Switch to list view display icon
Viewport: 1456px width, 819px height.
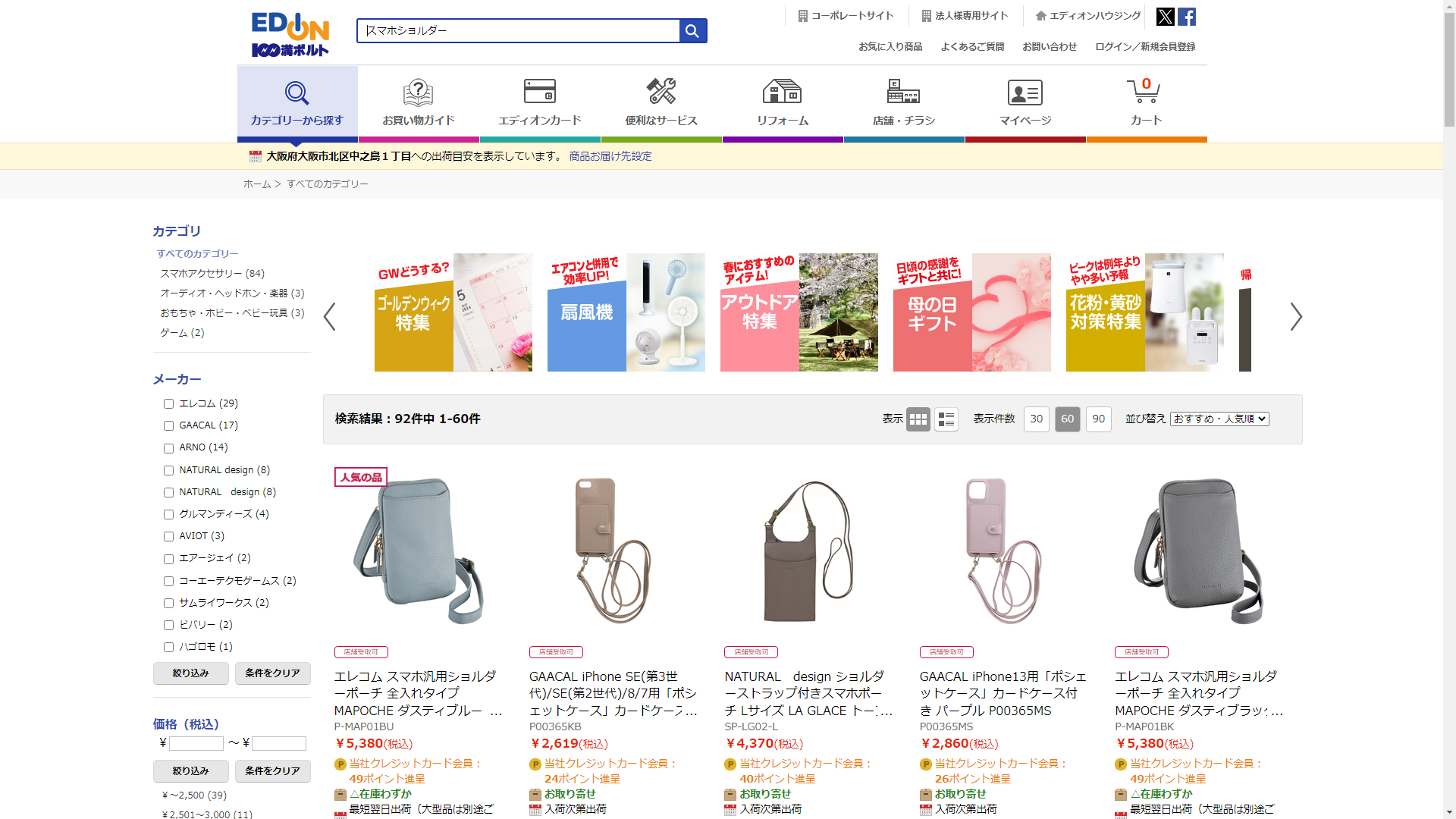pyautogui.click(x=946, y=419)
